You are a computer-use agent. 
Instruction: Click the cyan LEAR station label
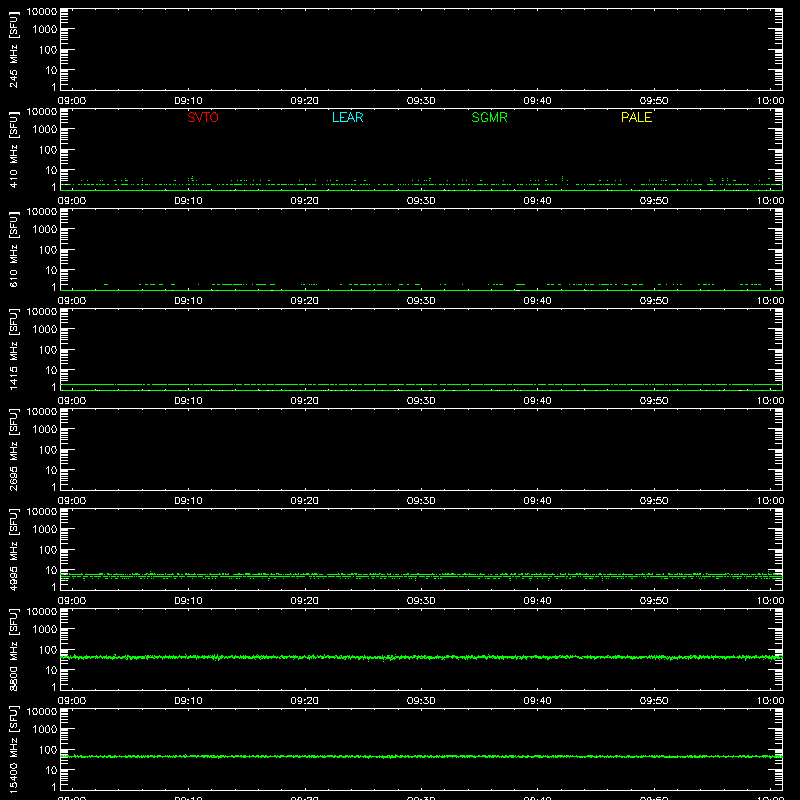click(347, 117)
